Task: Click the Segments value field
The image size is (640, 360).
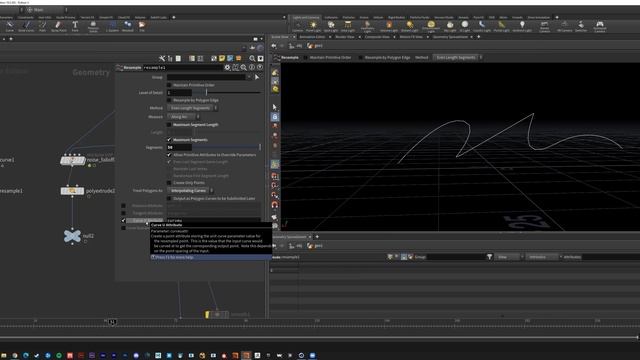Action: 179,147
